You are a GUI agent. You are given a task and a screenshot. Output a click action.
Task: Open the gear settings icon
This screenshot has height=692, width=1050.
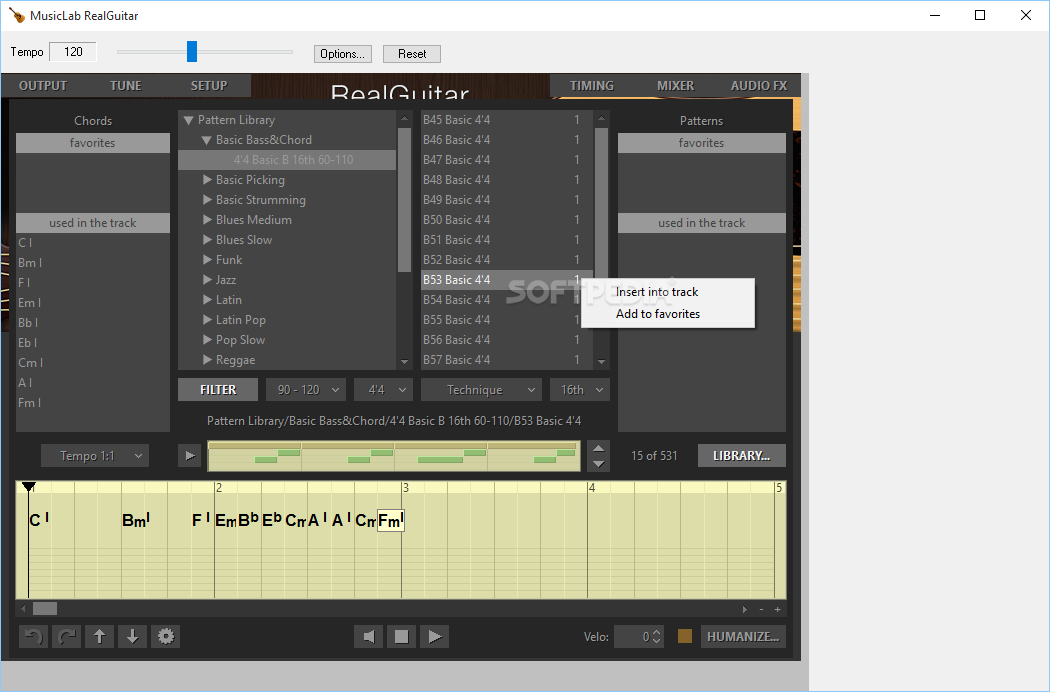coord(166,636)
